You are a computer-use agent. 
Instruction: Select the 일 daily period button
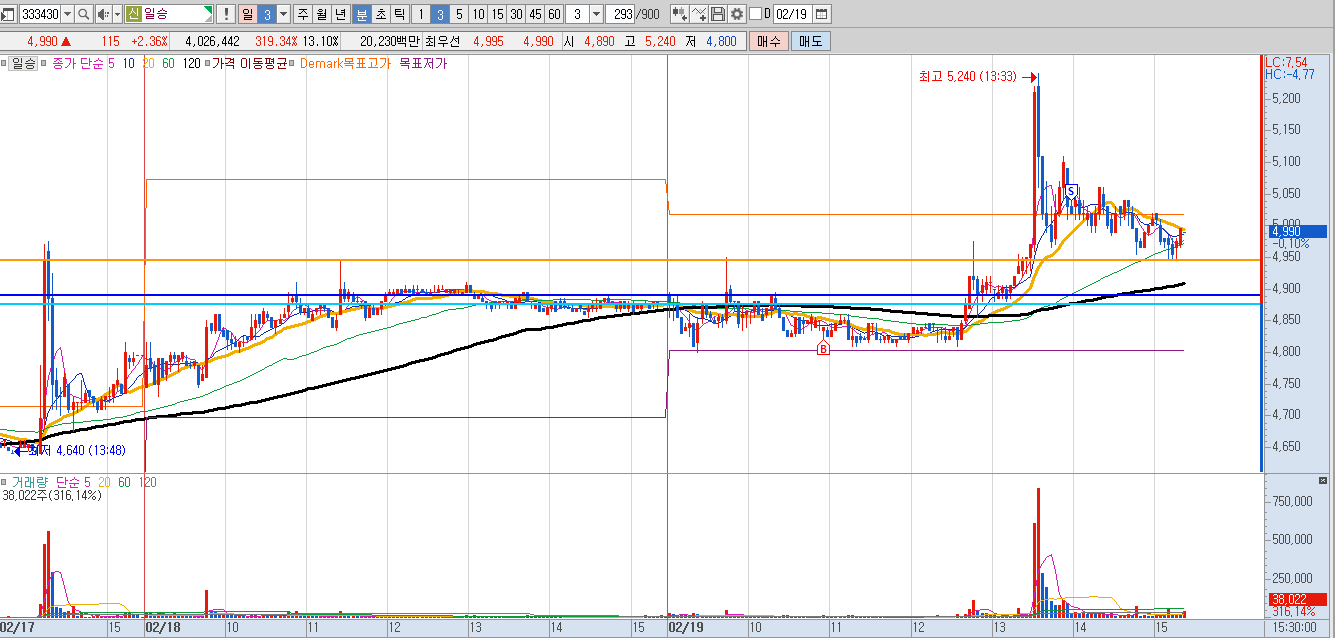247,14
